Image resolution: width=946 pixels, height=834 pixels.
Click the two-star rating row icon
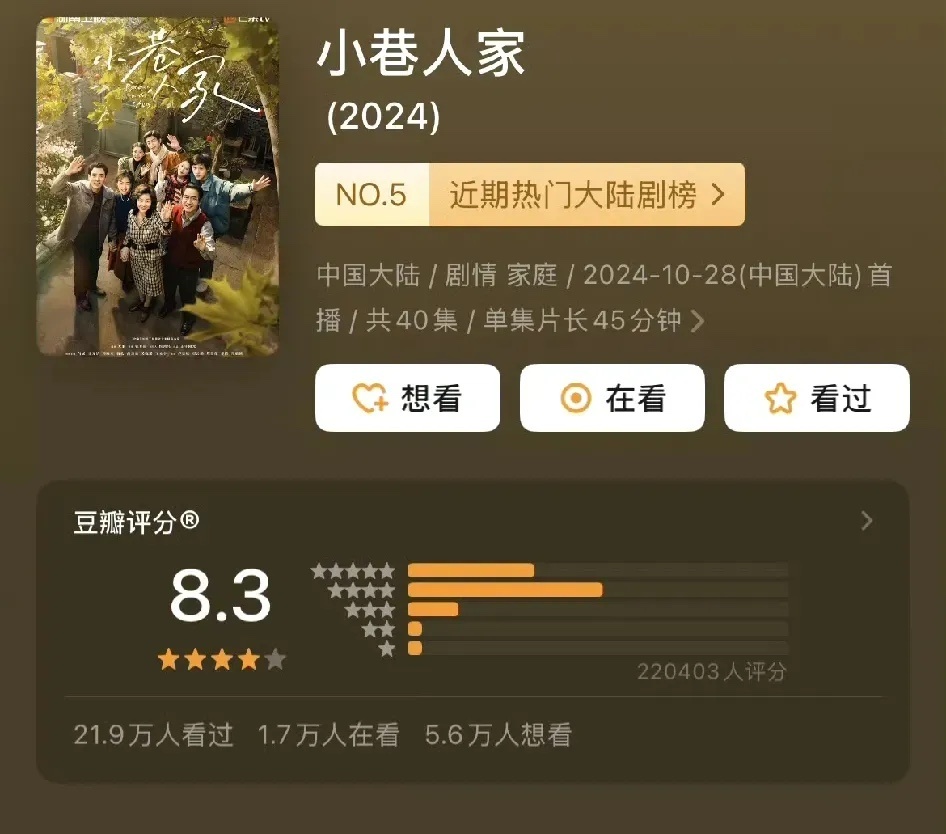coord(378,629)
